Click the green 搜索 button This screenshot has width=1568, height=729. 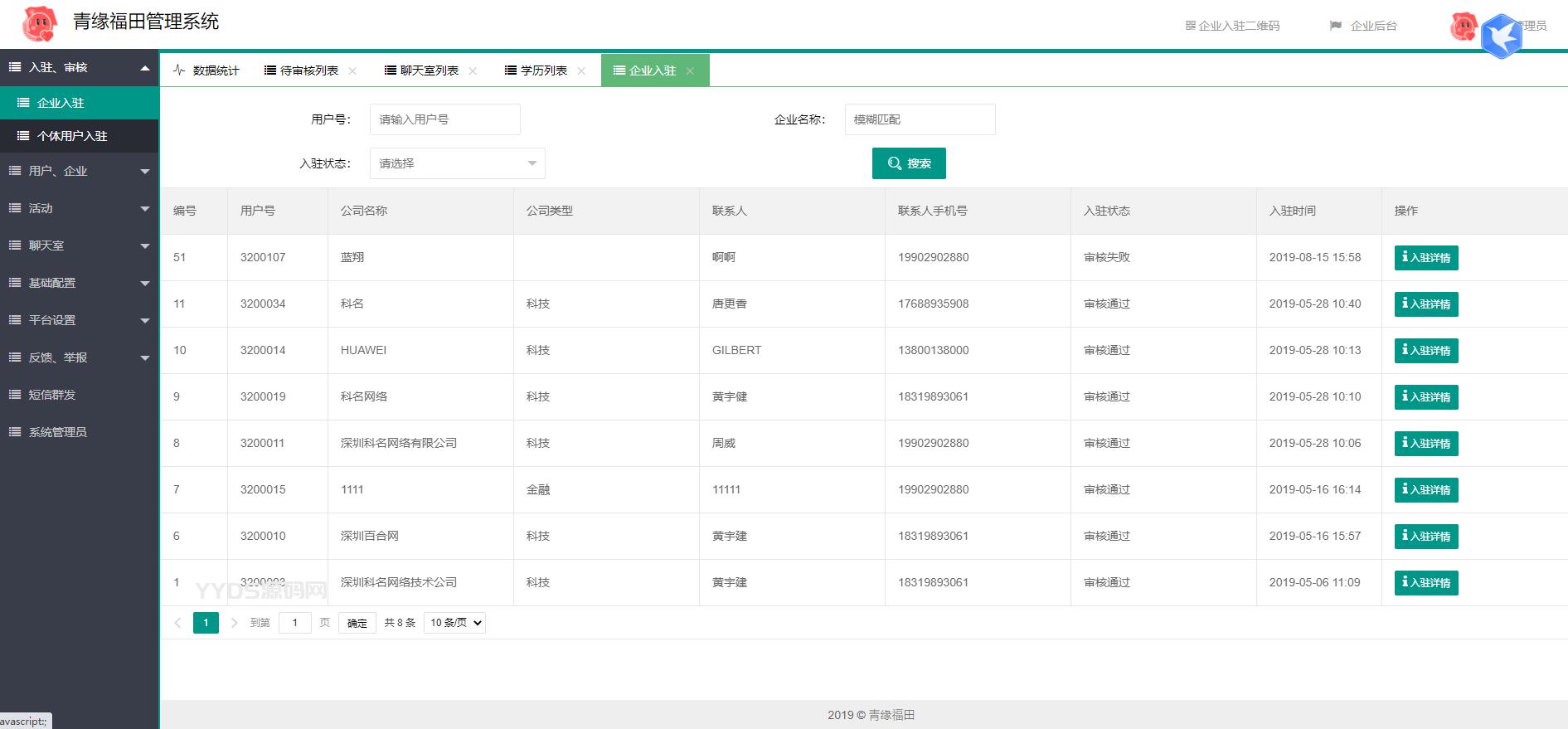coord(909,163)
